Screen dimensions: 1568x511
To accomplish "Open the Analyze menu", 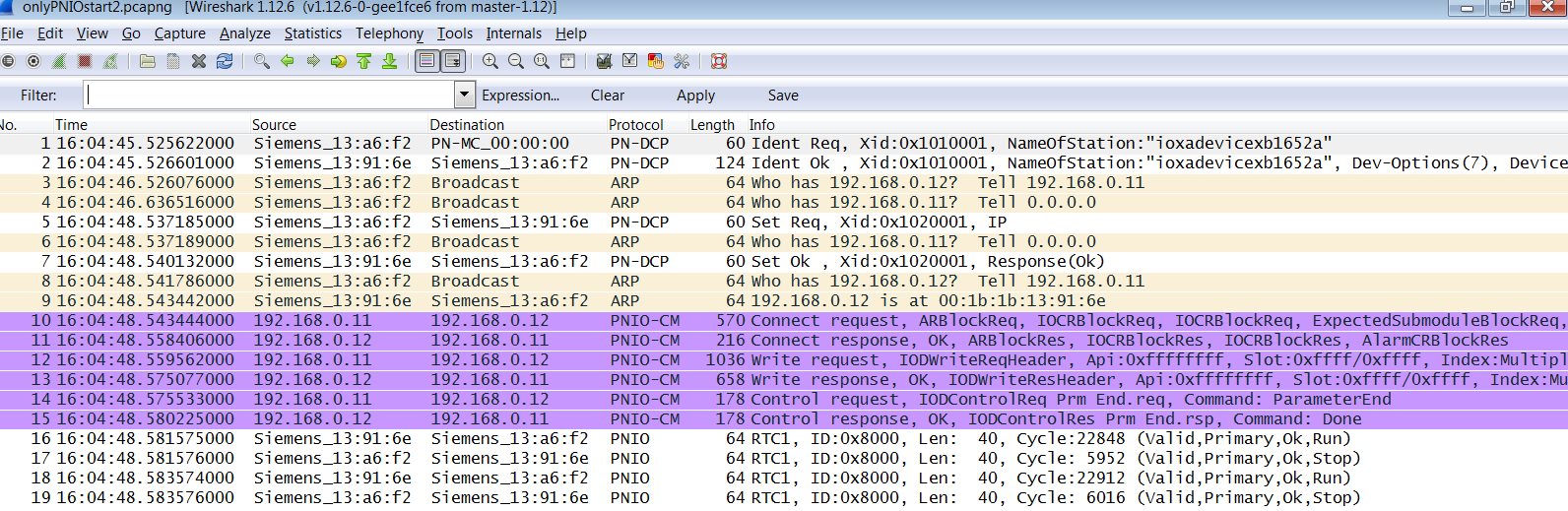I will point(245,33).
